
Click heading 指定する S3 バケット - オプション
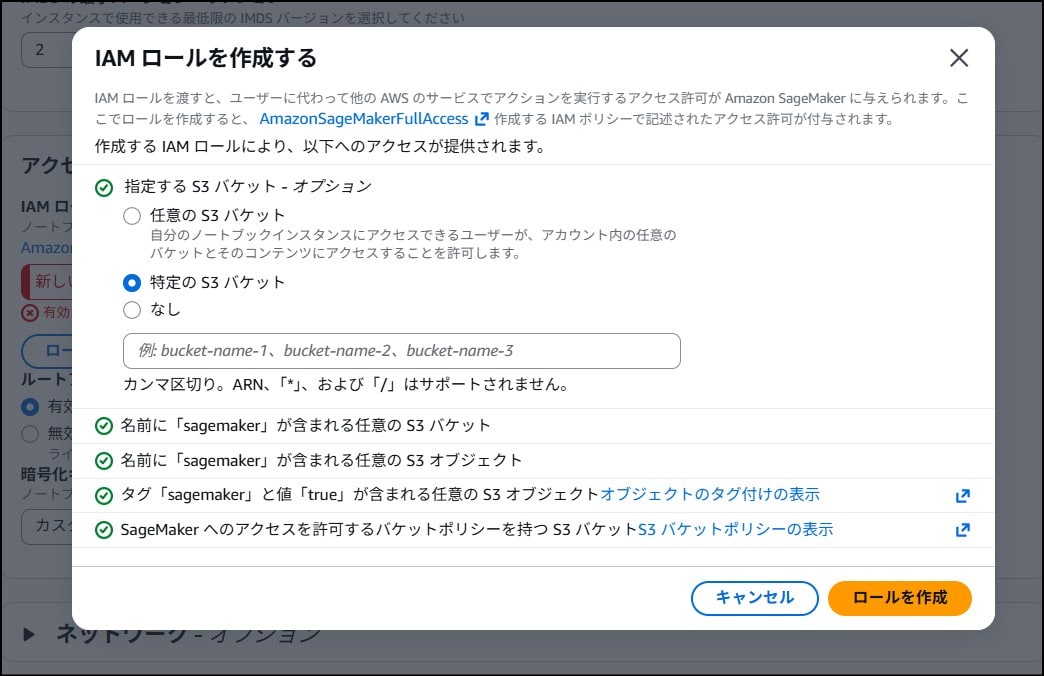[248, 186]
